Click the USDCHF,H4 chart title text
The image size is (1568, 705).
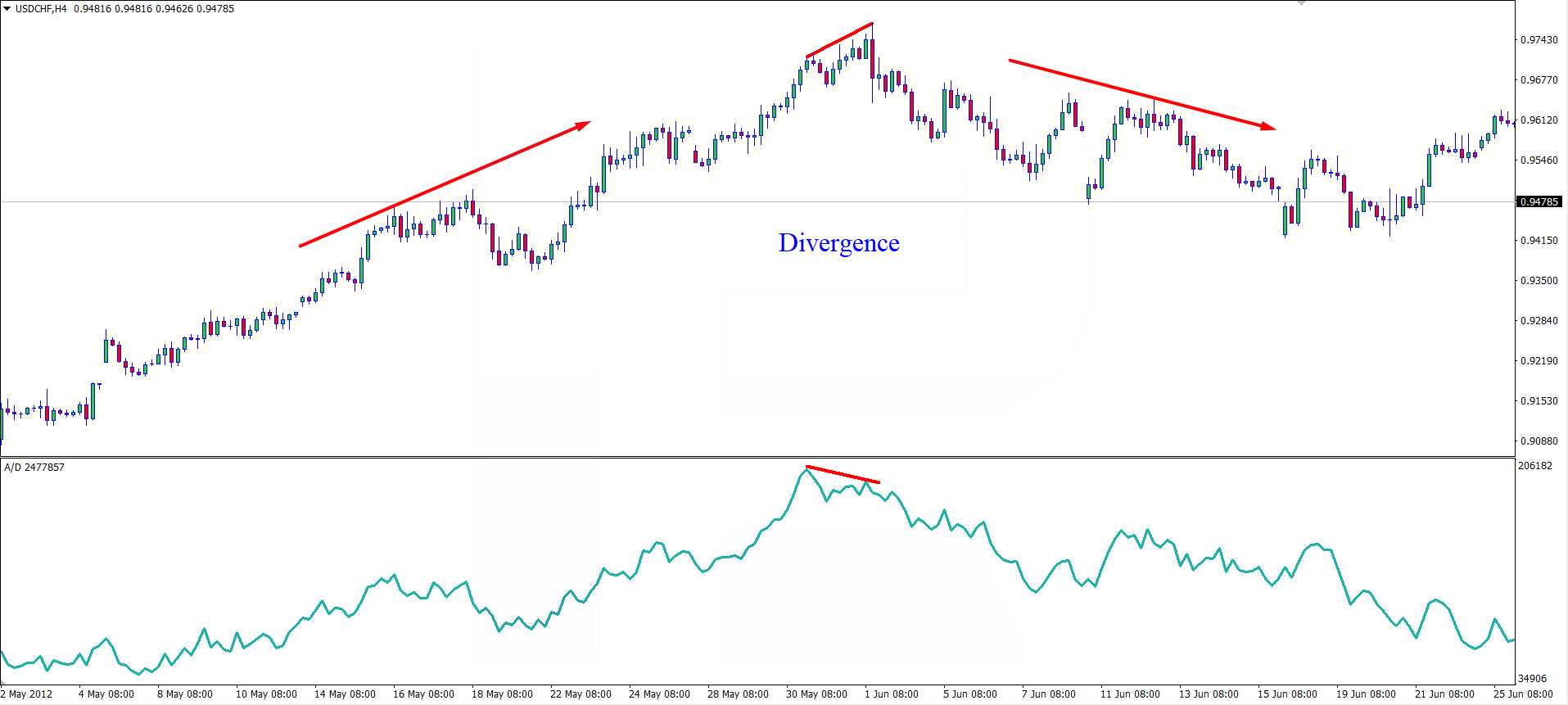41,9
